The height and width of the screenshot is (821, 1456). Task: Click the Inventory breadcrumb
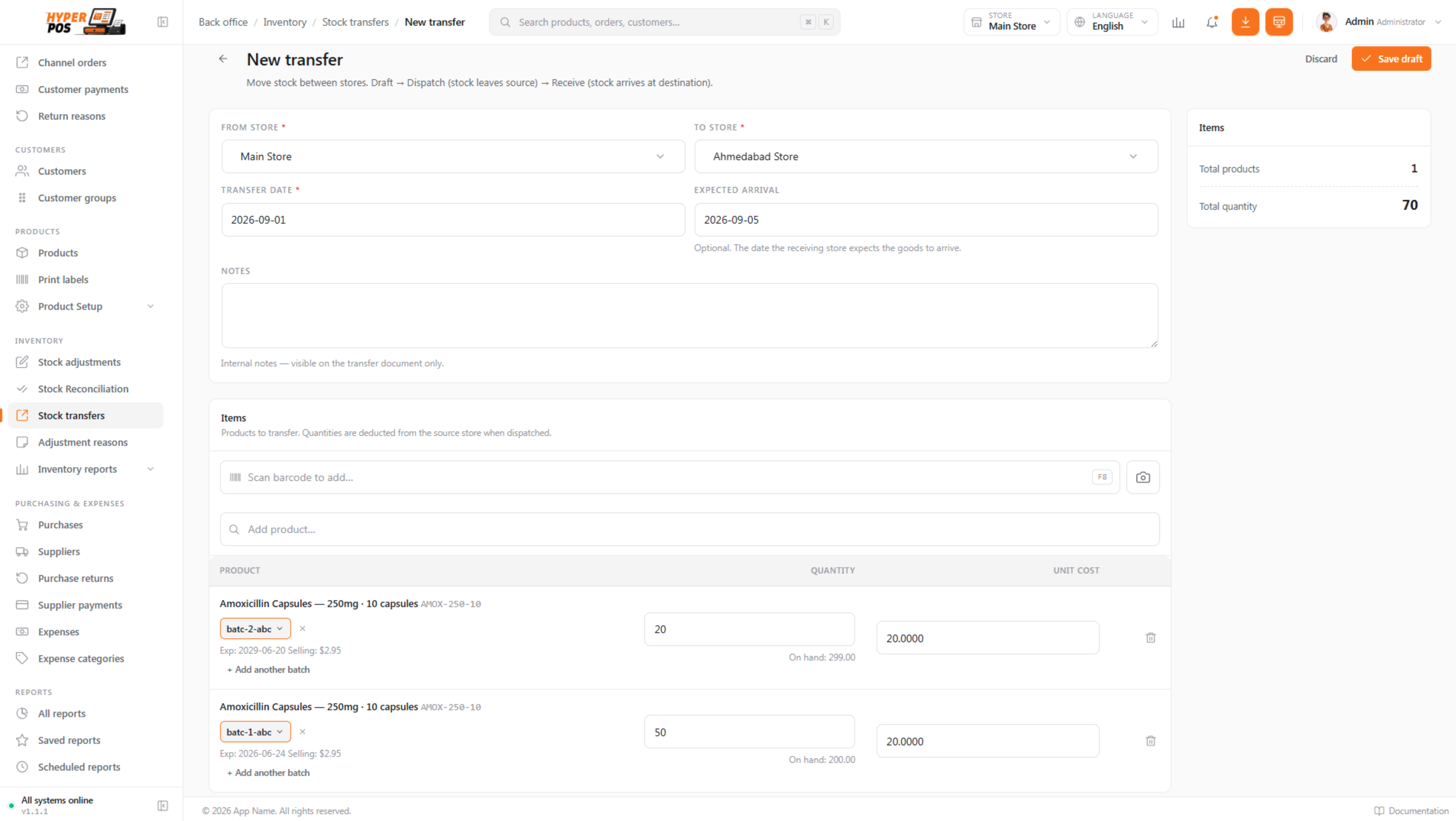click(285, 22)
